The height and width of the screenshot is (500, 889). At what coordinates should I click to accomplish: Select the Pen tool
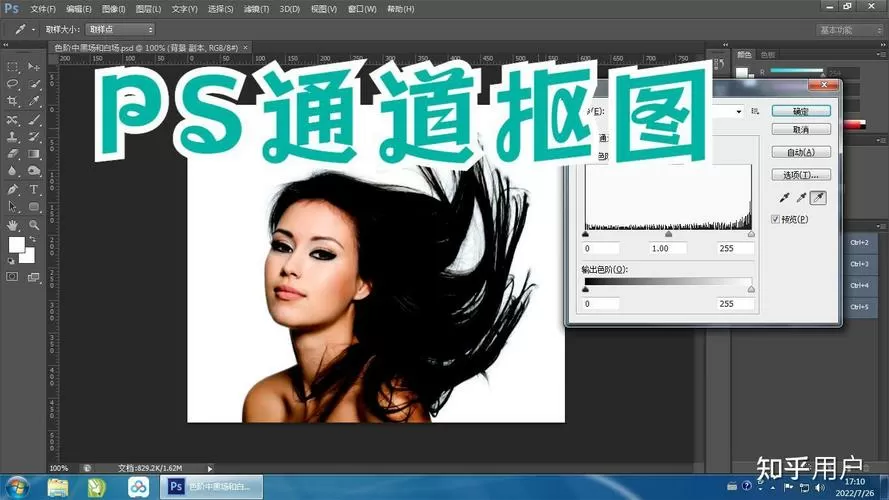(x=12, y=189)
